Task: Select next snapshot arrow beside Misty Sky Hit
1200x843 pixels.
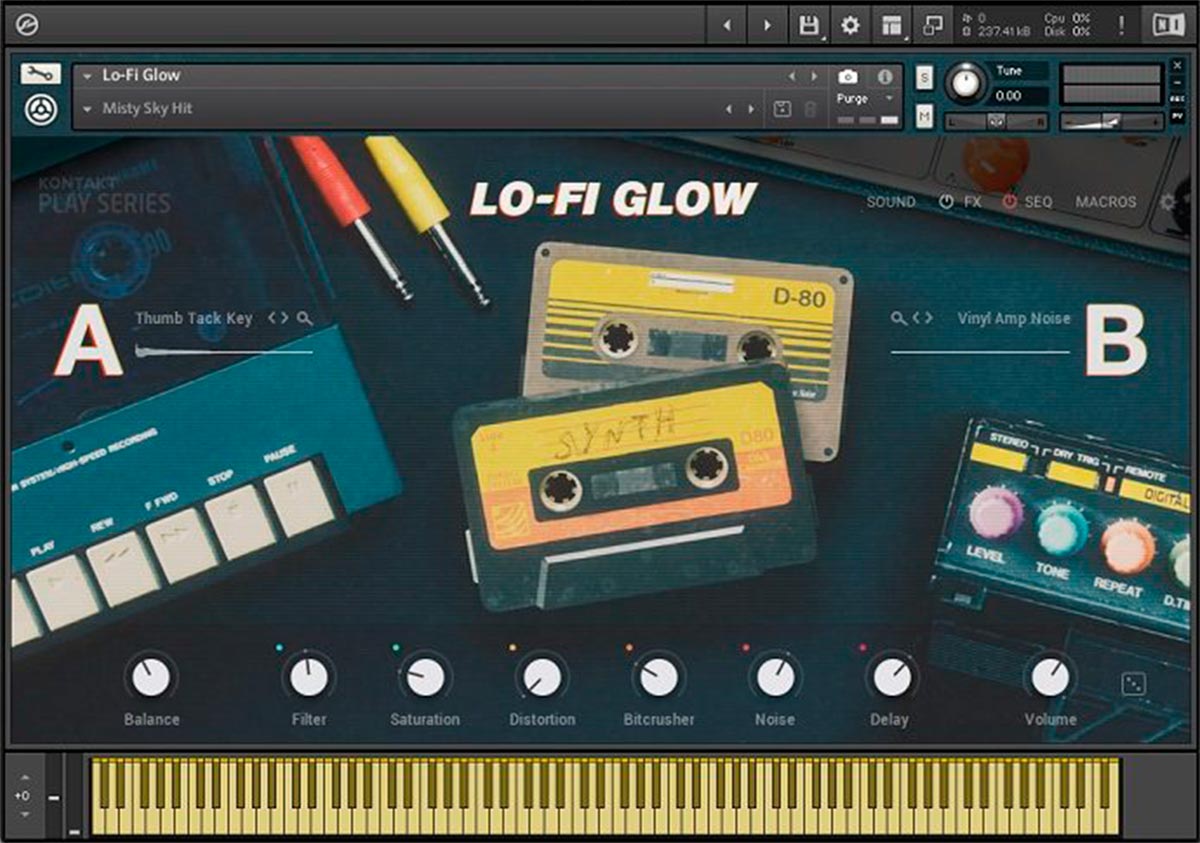Action: (x=751, y=109)
